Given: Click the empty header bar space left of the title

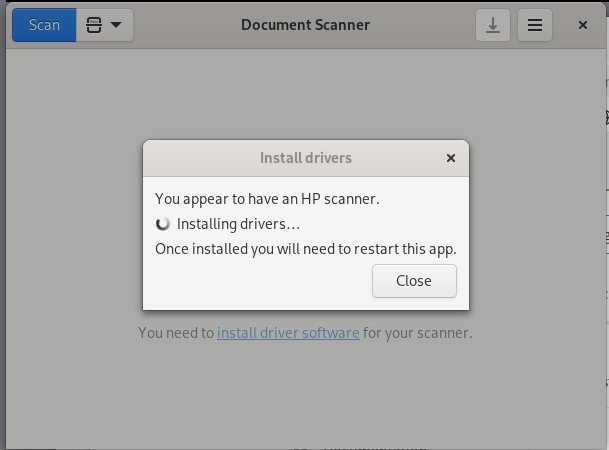Looking at the screenshot, I should 186,25.
